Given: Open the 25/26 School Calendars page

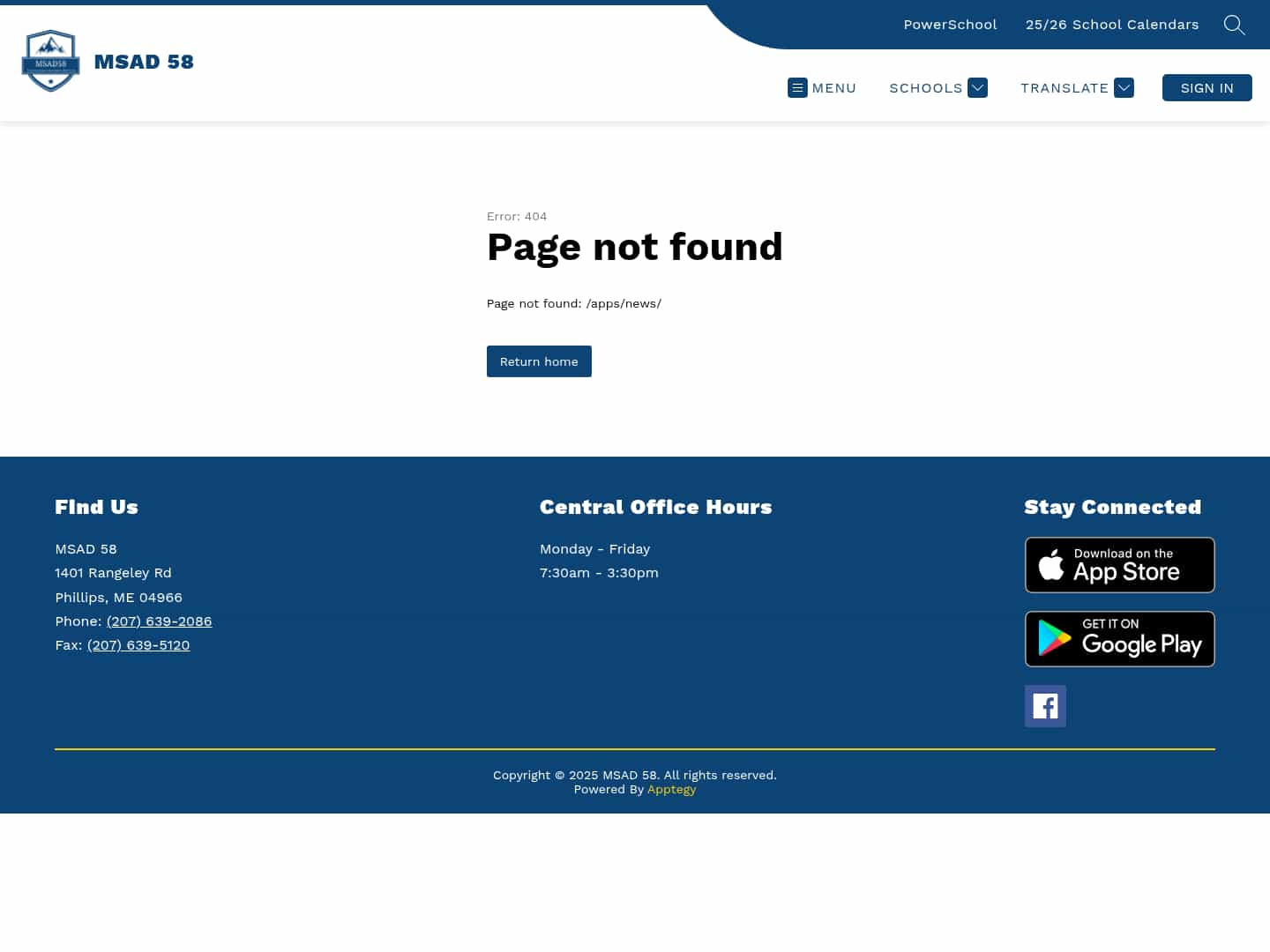Looking at the screenshot, I should point(1111,24).
